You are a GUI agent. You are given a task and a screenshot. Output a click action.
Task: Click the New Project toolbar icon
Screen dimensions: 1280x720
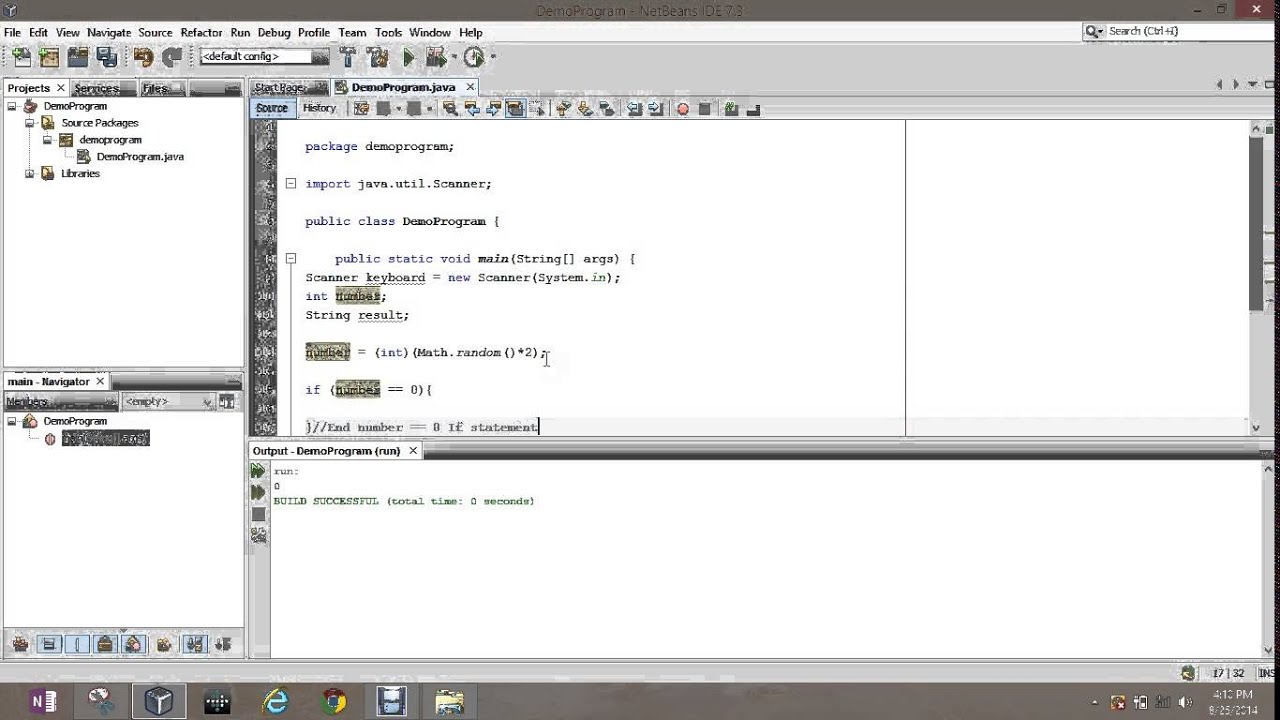(47, 57)
